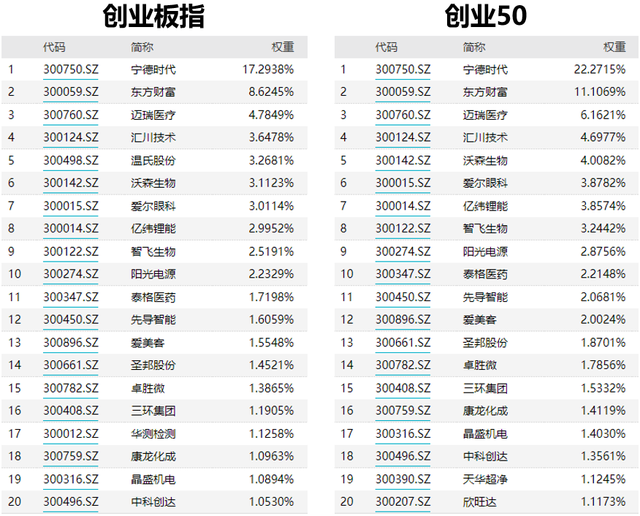The image size is (640, 516).
Task: Click the name 欣旺达
Action: 480,501
